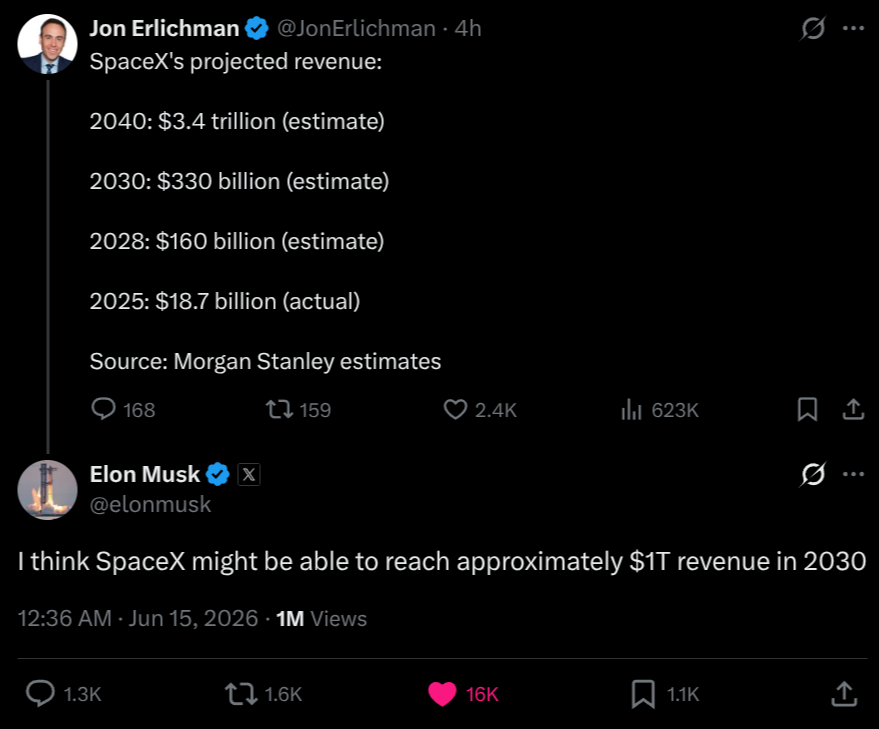Open Jon Erlichman's profile picture

[x=48, y=44]
